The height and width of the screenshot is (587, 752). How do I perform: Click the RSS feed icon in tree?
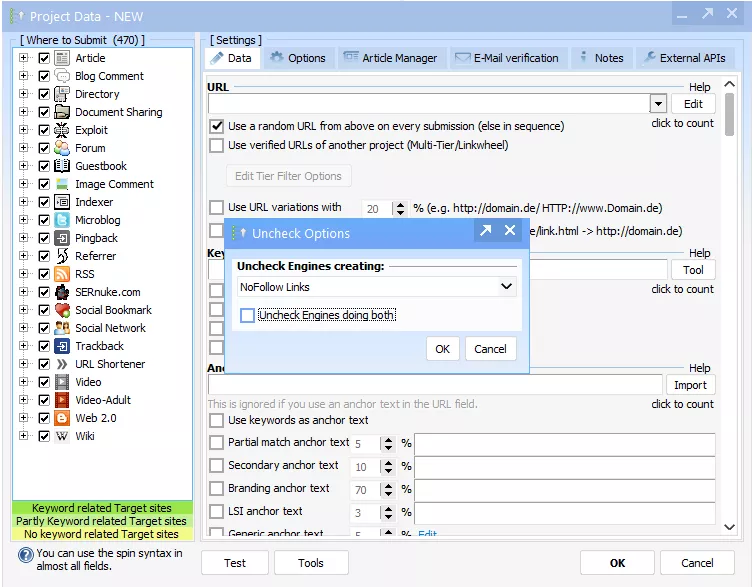62,274
